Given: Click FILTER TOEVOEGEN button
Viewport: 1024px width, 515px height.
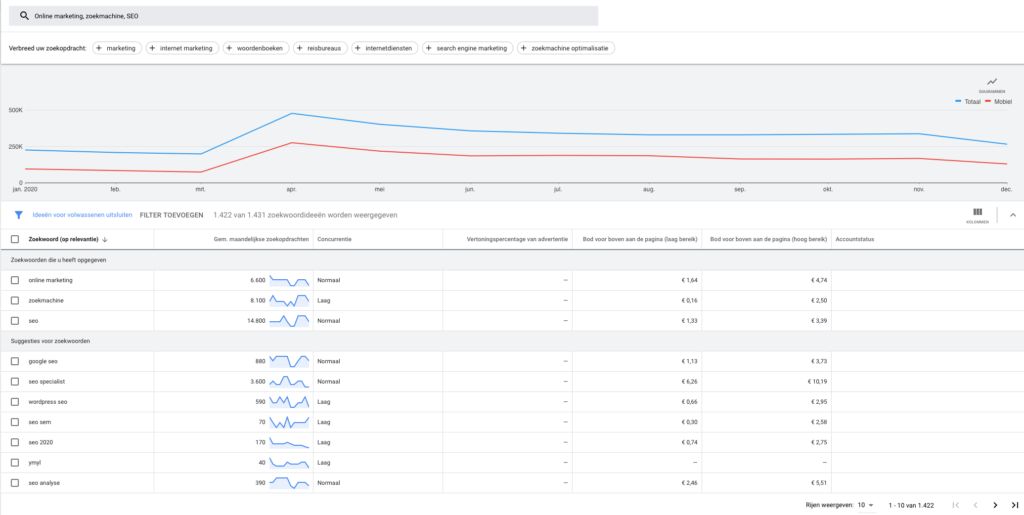Looking at the screenshot, I should pyautogui.click(x=171, y=214).
